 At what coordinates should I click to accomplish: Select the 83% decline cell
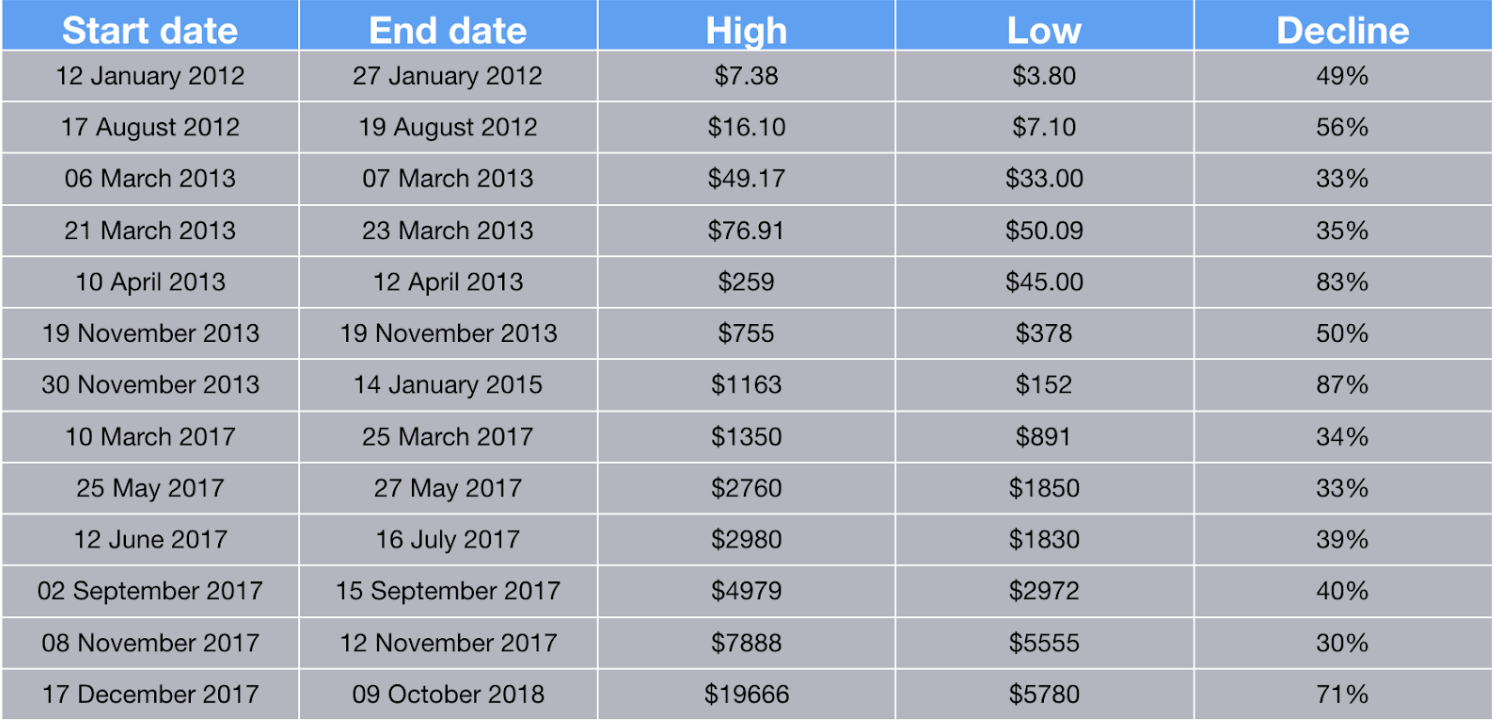(1342, 282)
